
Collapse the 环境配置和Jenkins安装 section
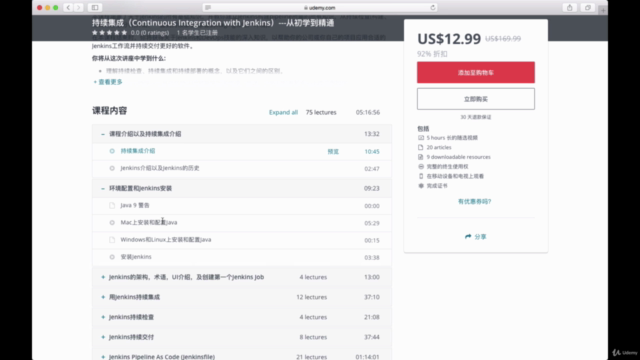242,188
